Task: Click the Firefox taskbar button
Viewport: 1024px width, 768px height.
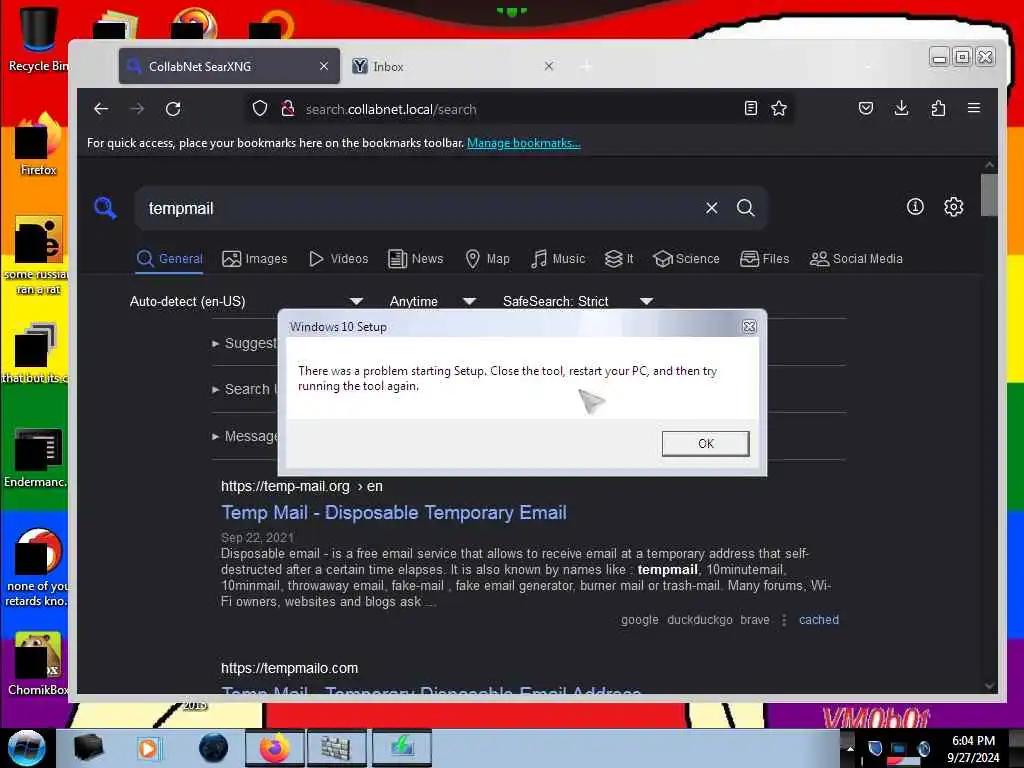Action: point(274,748)
